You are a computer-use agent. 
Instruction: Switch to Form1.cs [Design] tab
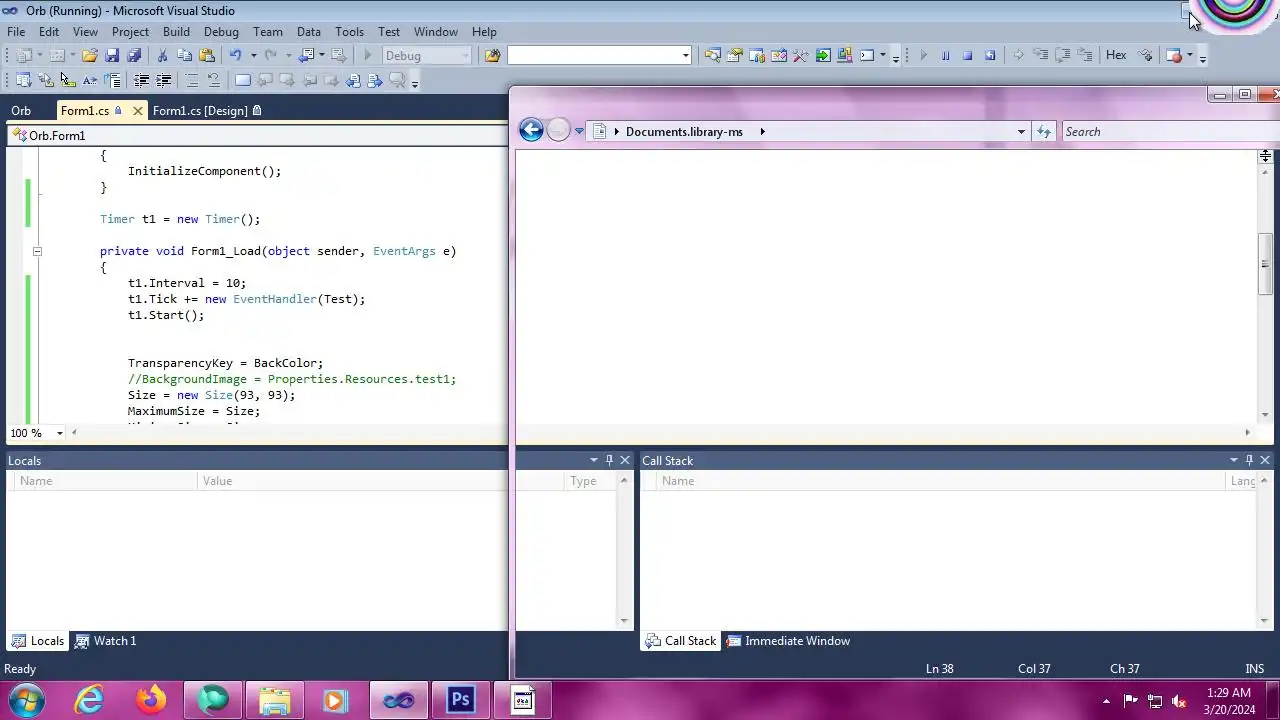pos(206,110)
